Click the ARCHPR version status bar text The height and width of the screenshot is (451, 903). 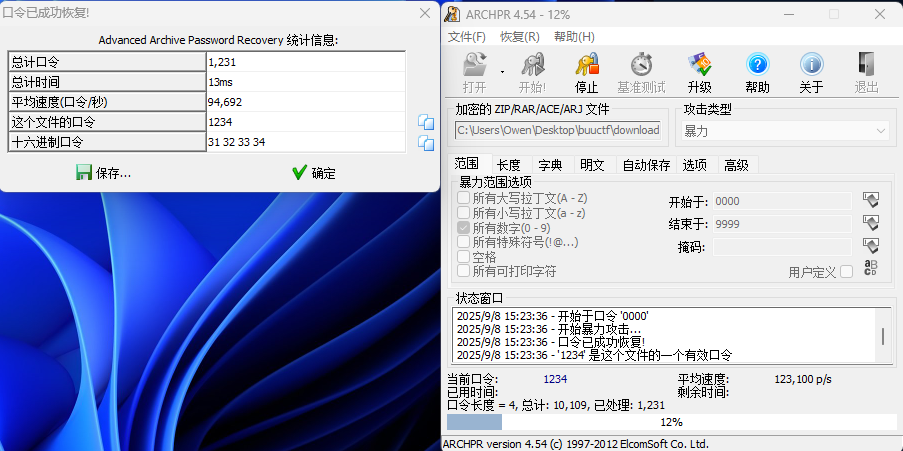point(576,444)
